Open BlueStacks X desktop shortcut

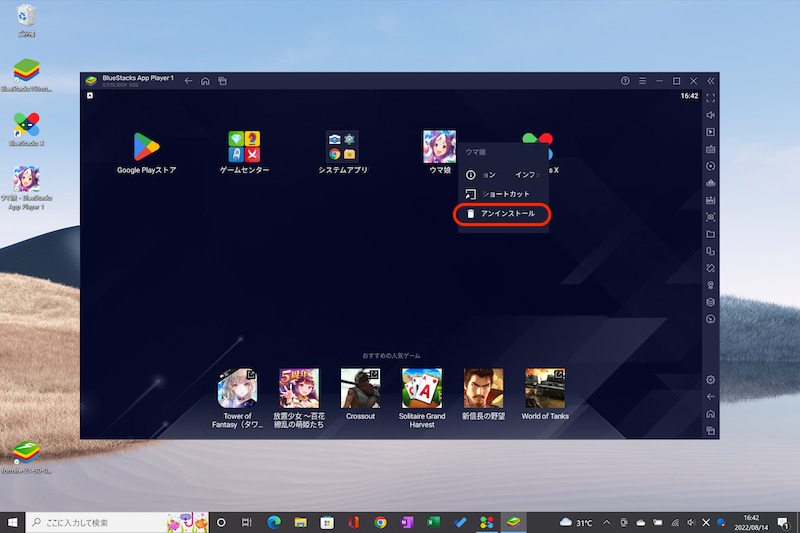27,125
